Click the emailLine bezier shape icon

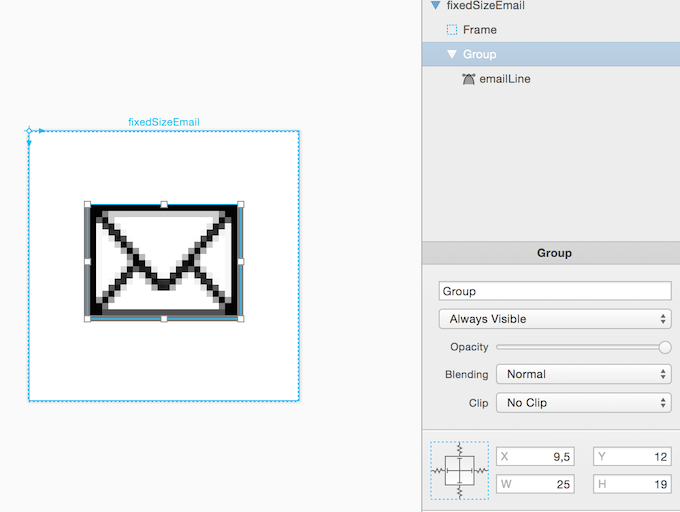click(x=468, y=79)
